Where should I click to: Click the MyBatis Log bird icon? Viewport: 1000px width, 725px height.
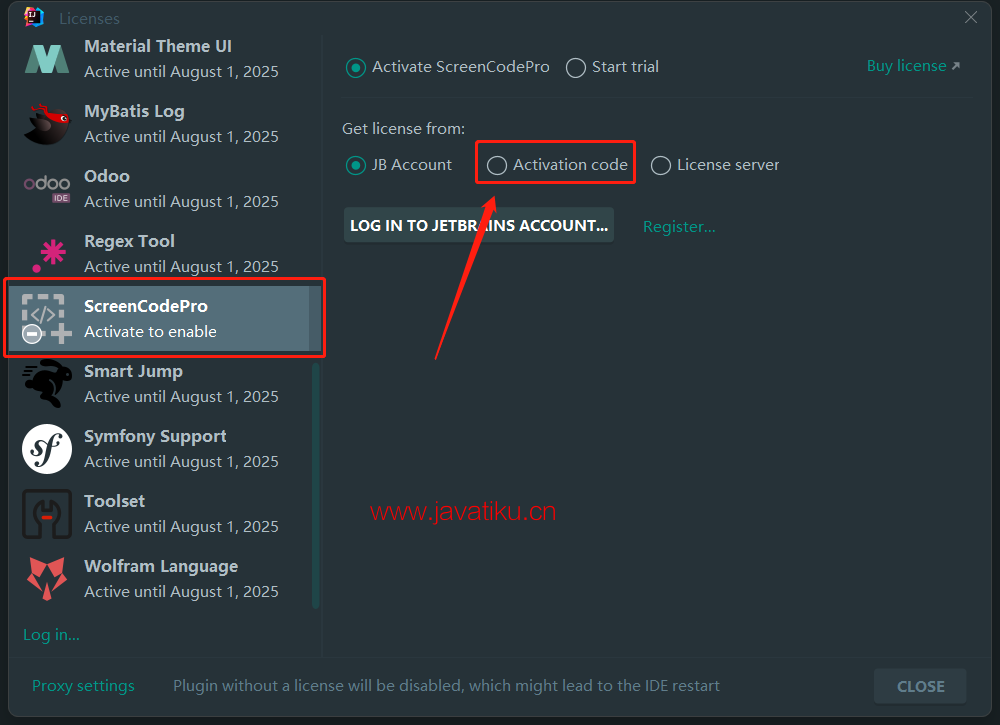(x=47, y=124)
